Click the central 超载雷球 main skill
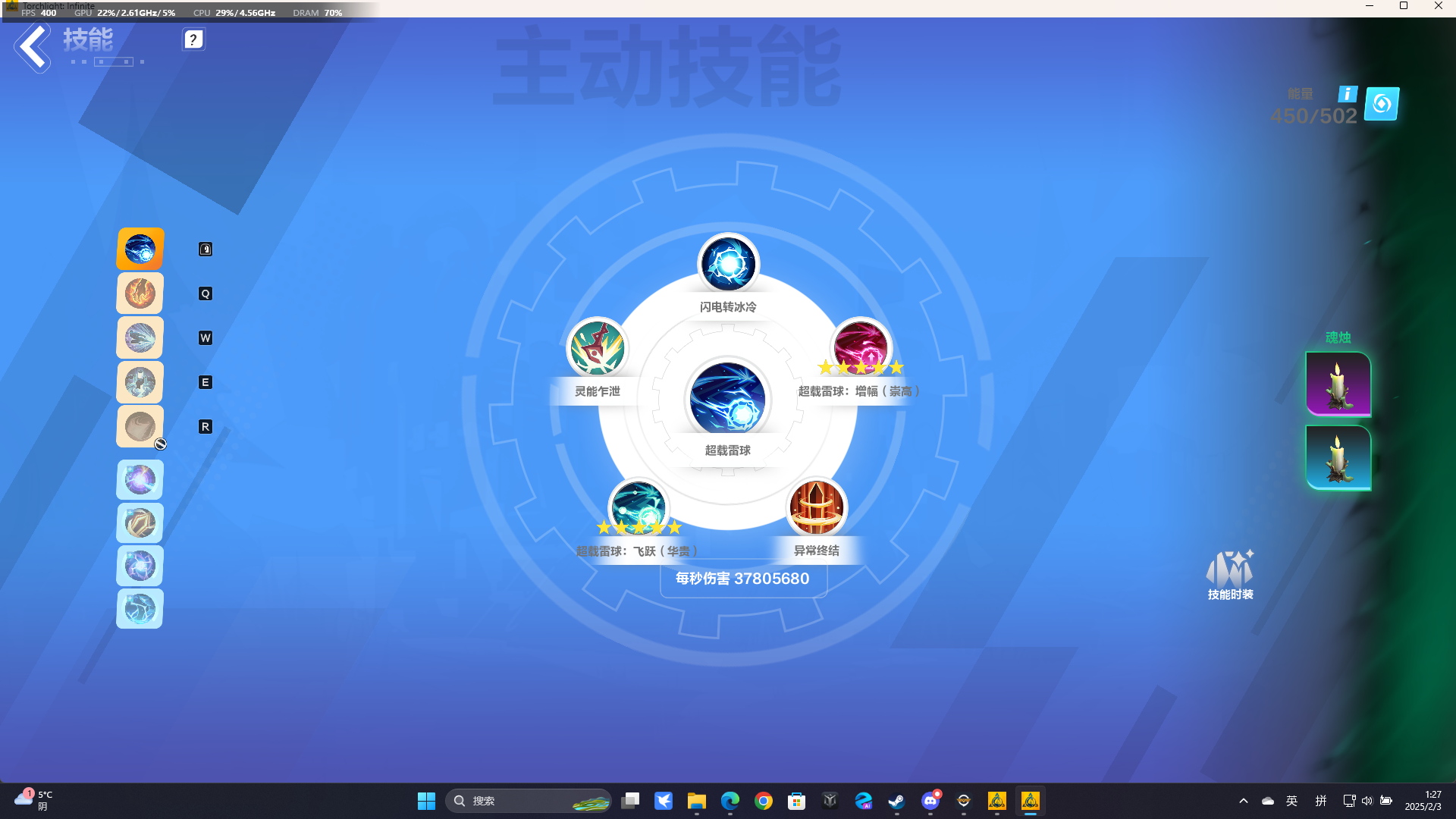The image size is (1456, 819). (728, 400)
